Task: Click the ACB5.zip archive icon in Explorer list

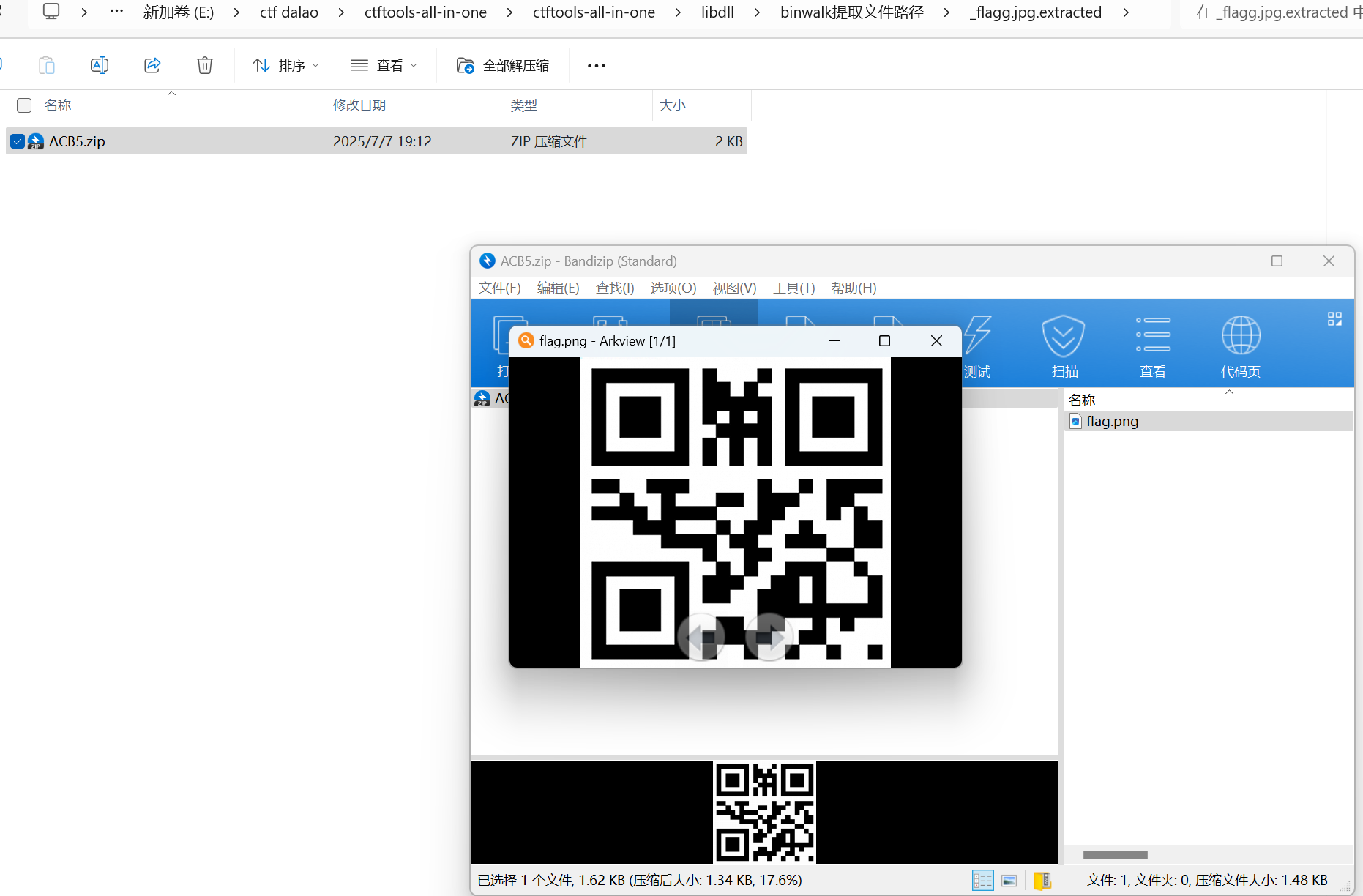Action: coord(36,141)
